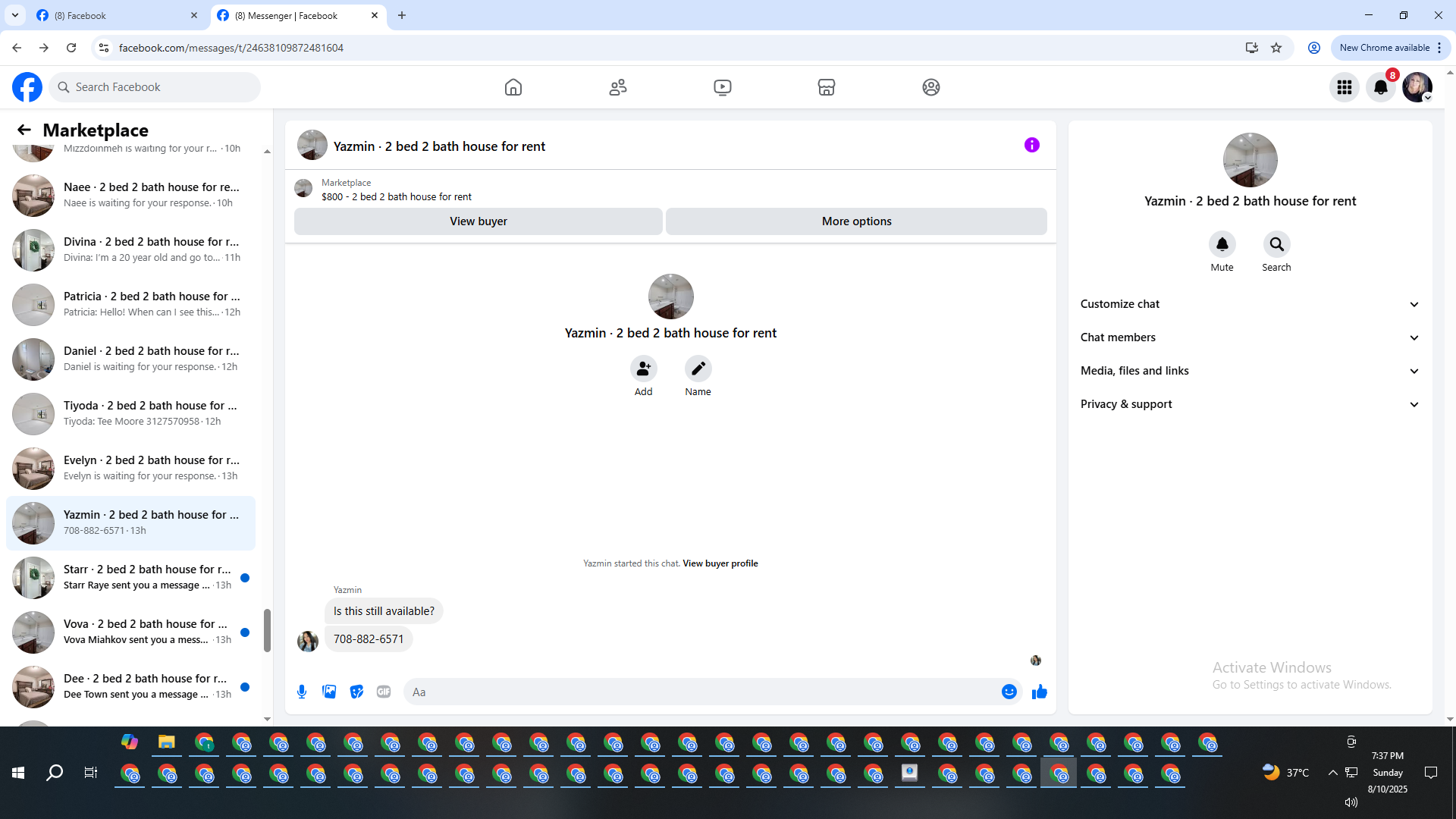The height and width of the screenshot is (819, 1456).
Task: Toggle the conversation information panel
Action: [1031, 145]
